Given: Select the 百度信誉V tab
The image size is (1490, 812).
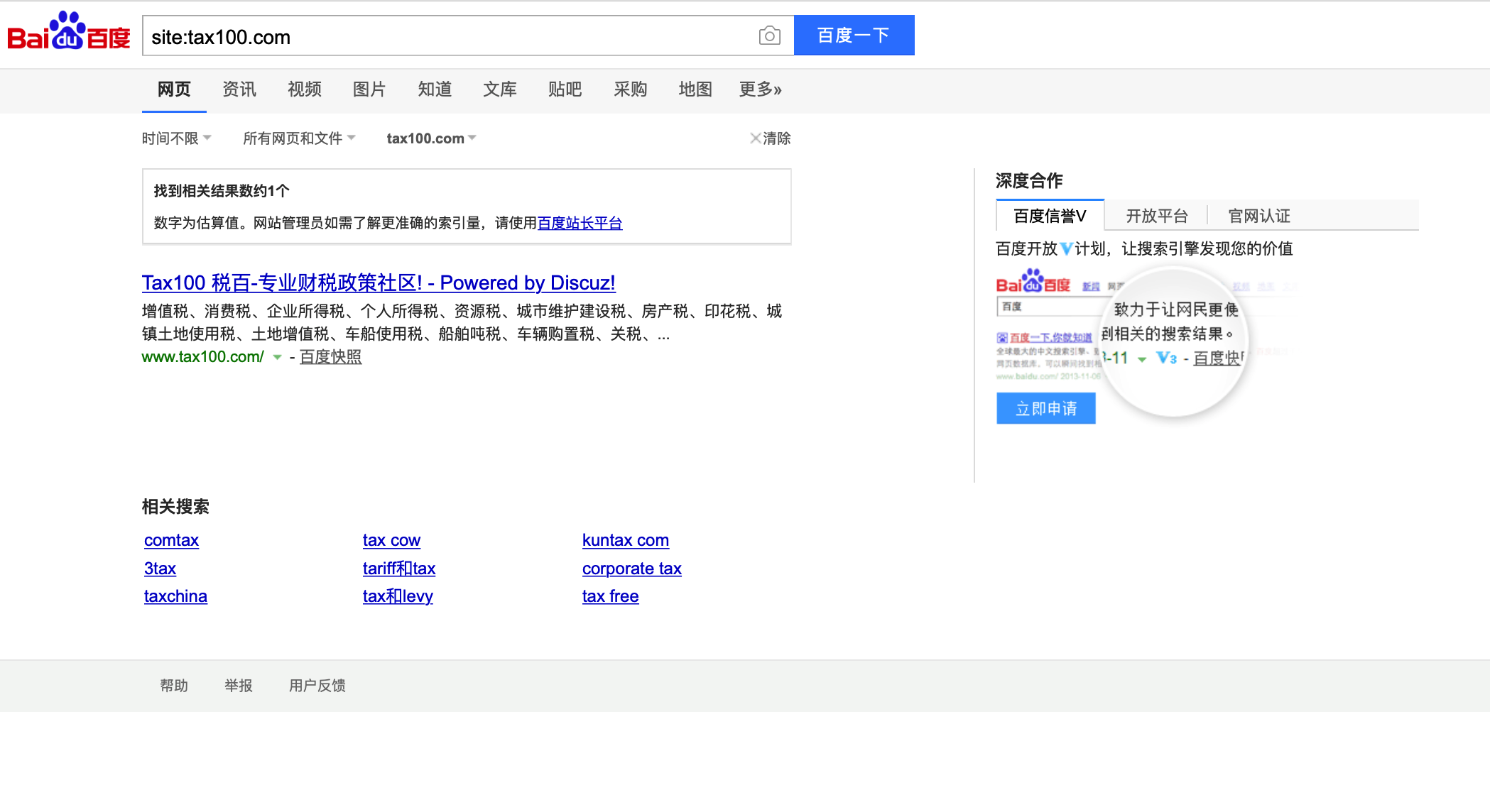Looking at the screenshot, I should pyautogui.click(x=1050, y=216).
